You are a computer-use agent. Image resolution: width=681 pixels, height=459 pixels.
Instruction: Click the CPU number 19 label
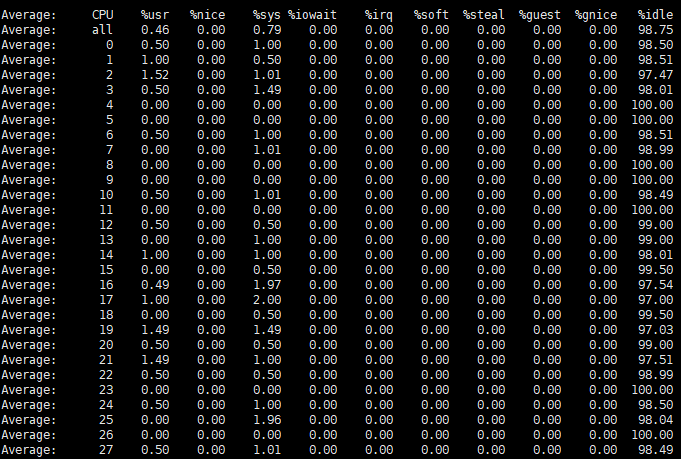[x=106, y=330]
